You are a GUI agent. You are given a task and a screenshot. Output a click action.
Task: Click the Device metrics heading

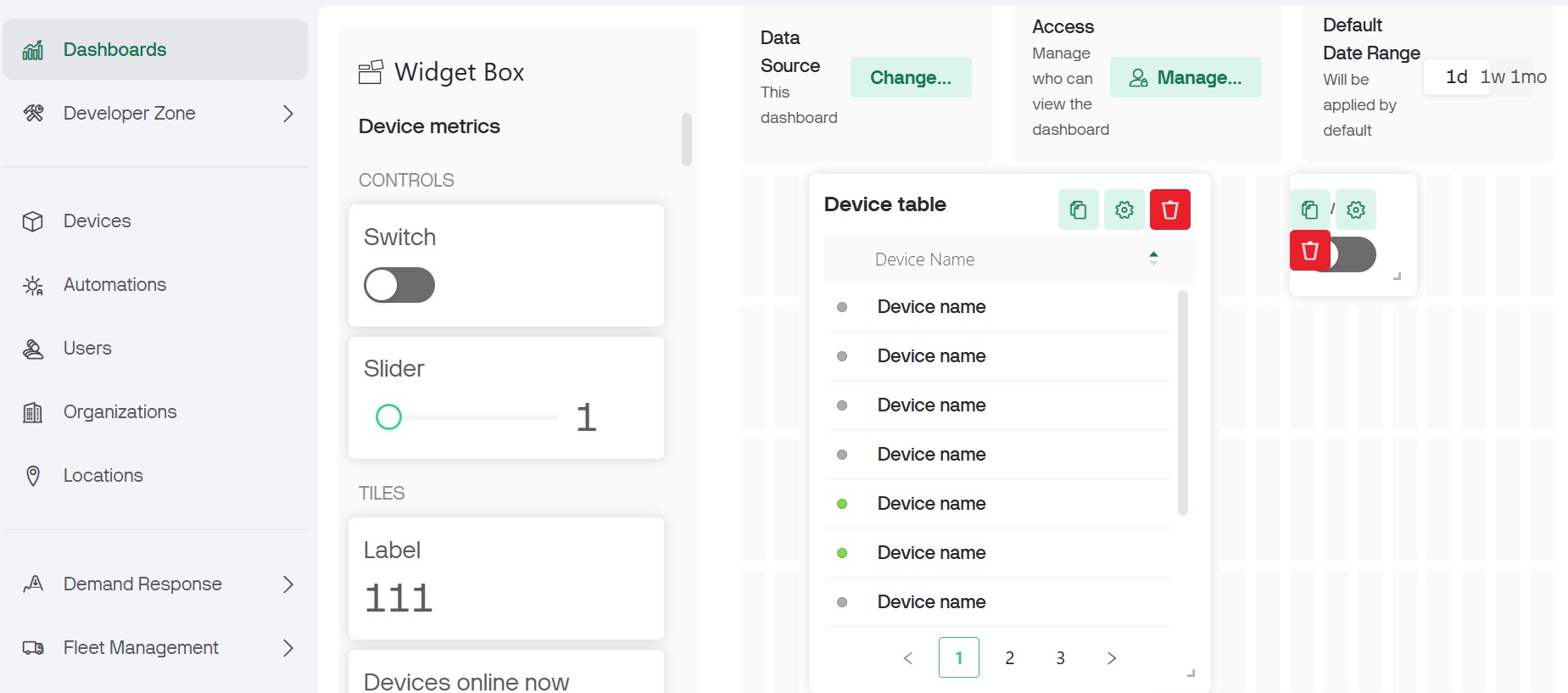[x=429, y=126]
